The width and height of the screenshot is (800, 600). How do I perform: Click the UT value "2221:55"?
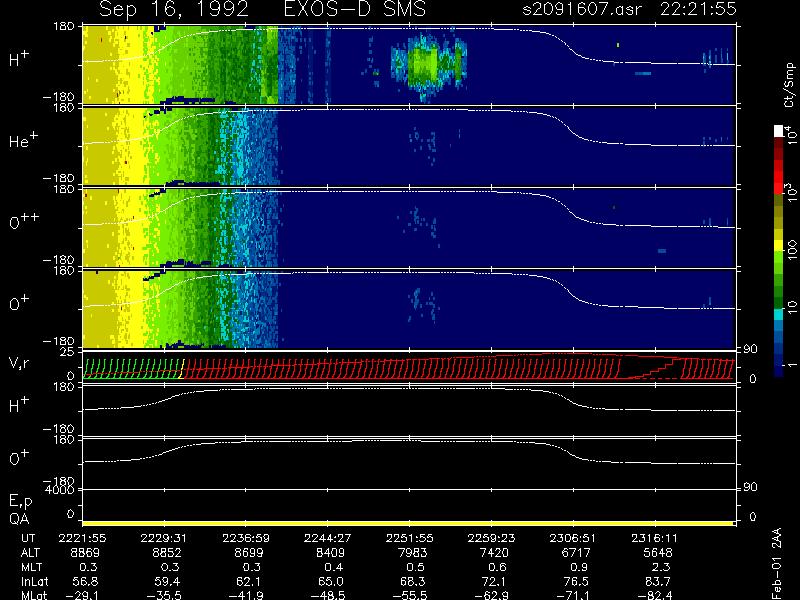point(83,538)
